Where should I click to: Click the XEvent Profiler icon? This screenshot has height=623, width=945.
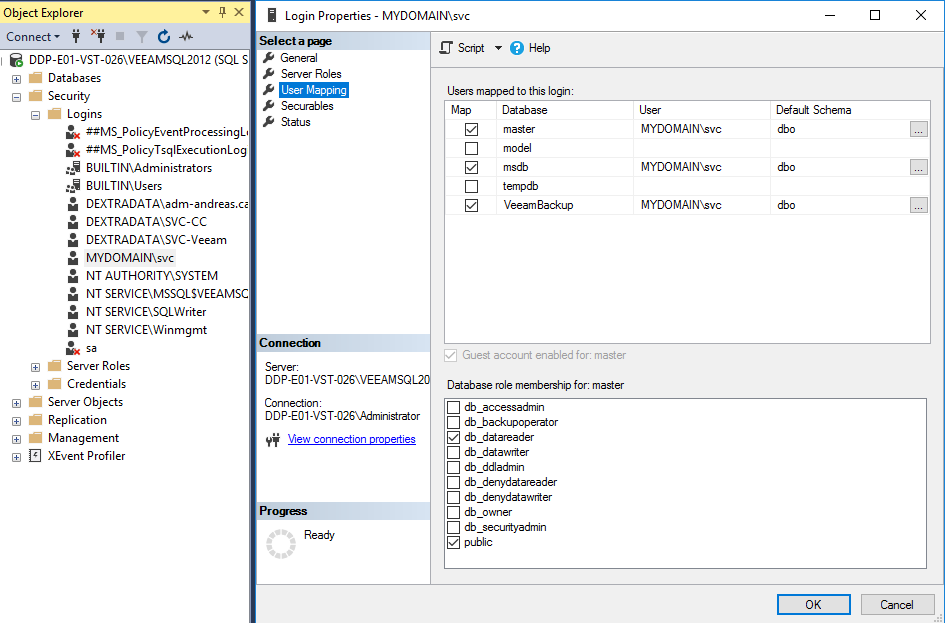[x=35, y=456]
